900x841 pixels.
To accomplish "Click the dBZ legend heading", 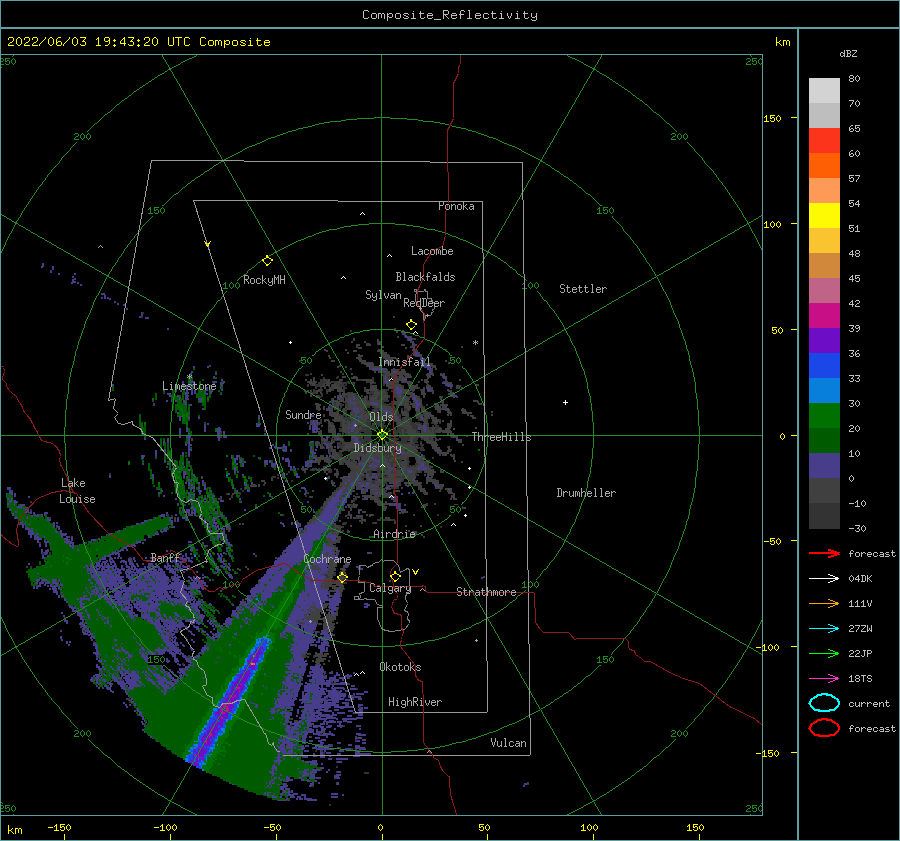I will pyautogui.click(x=848, y=53).
